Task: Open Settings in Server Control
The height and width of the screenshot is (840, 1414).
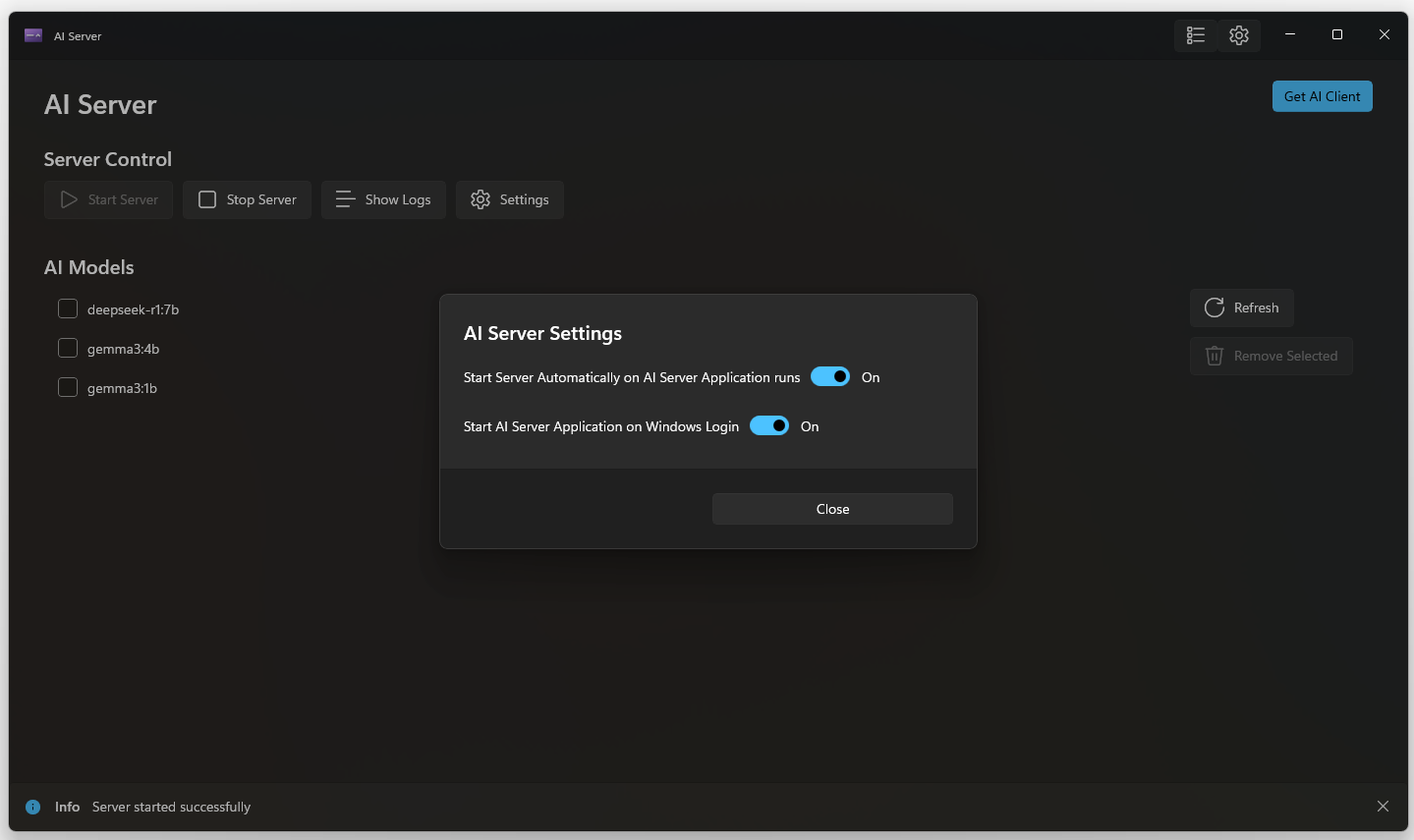Action: 510,199
